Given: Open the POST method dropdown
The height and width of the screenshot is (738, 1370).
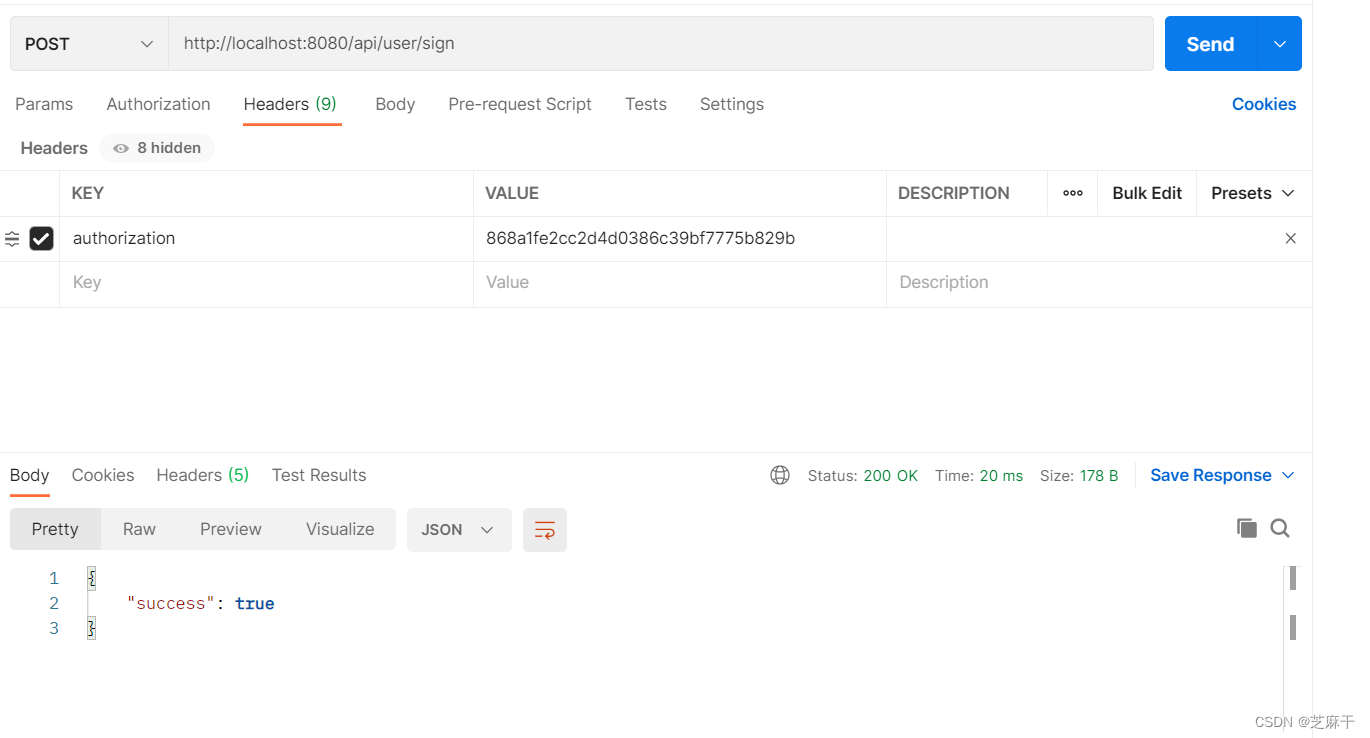Looking at the screenshot, I should (x=88, y=43).
